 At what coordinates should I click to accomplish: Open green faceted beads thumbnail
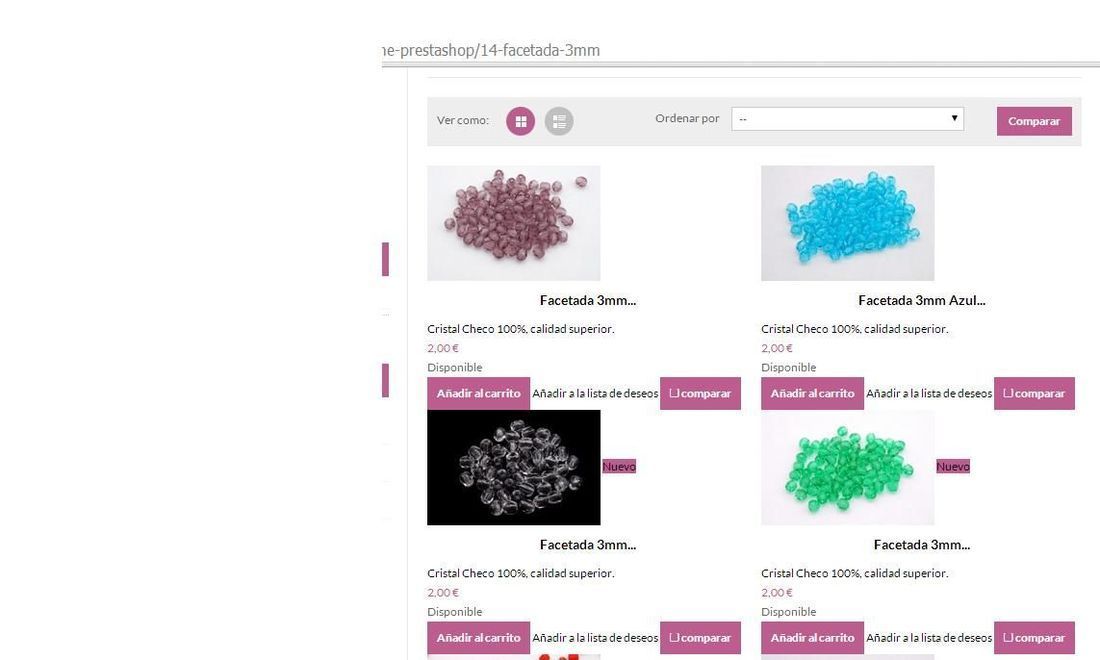pos(847,467)
